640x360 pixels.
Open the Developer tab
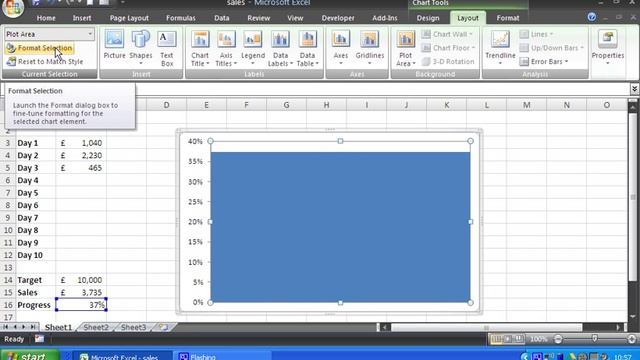[x=338, y=18]
